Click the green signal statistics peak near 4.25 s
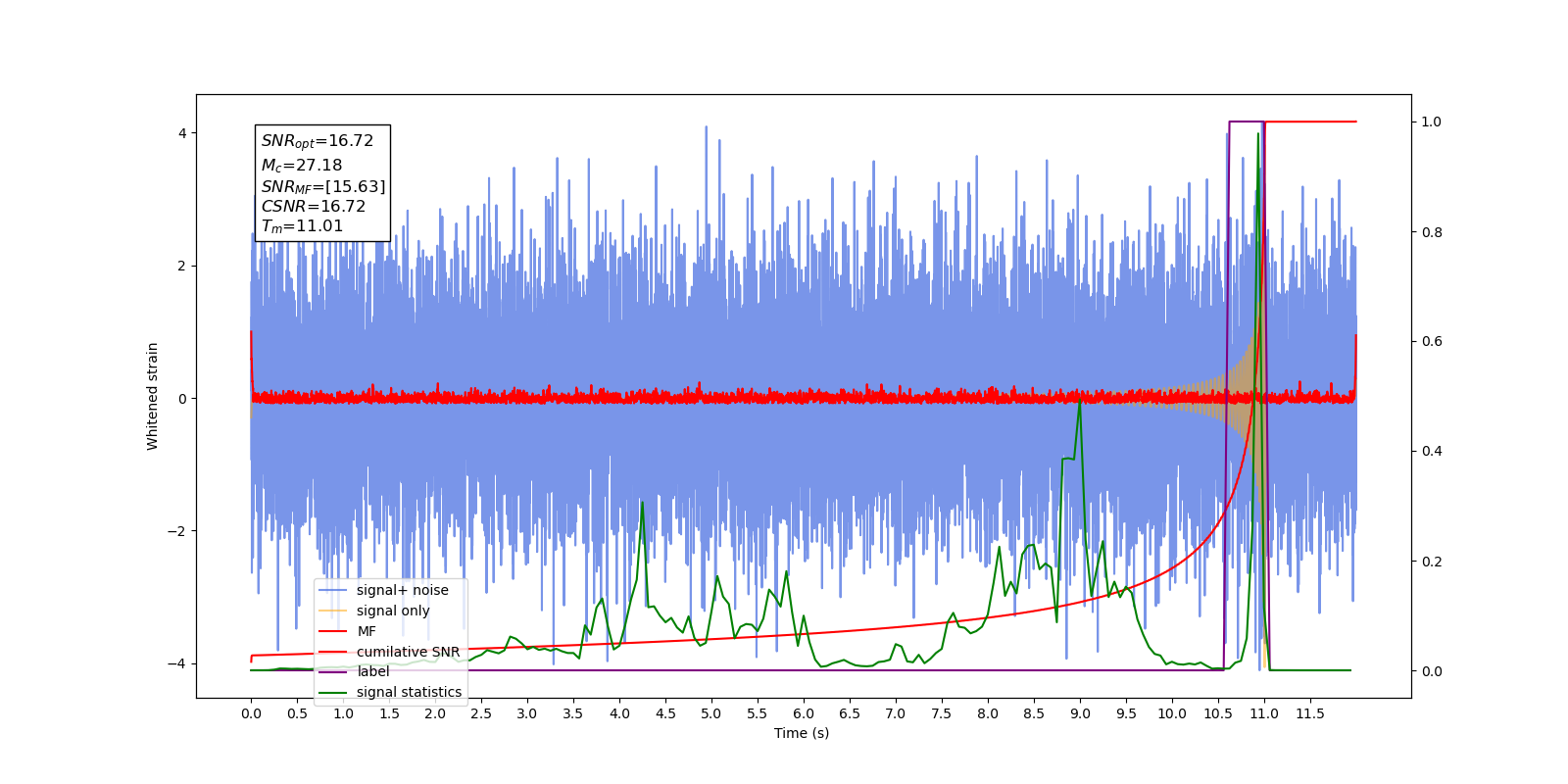 (x=642, y=504)
